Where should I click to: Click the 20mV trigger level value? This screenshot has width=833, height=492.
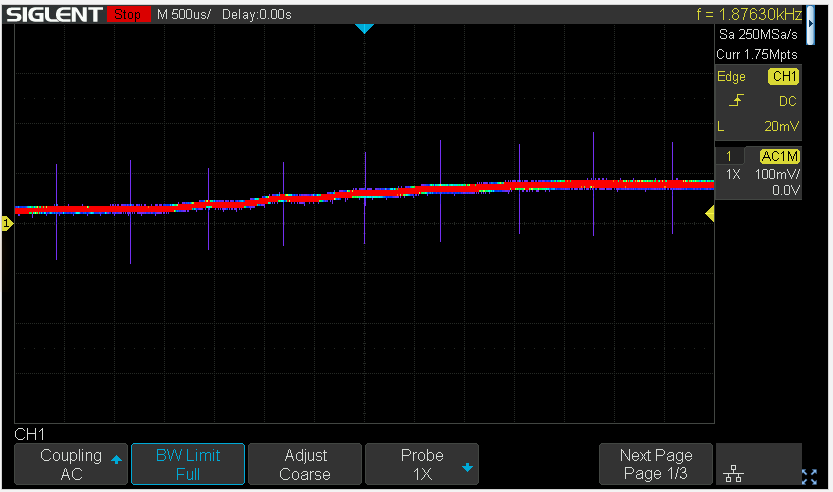(781, 126)
